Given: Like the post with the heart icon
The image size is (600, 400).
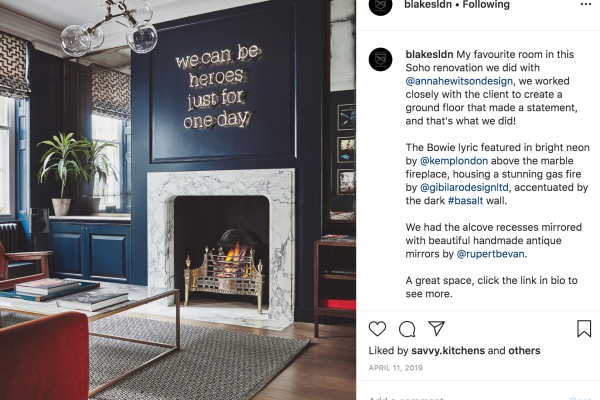Looking at the screenshot, I should pyautogui.click(x=377, y=329).
